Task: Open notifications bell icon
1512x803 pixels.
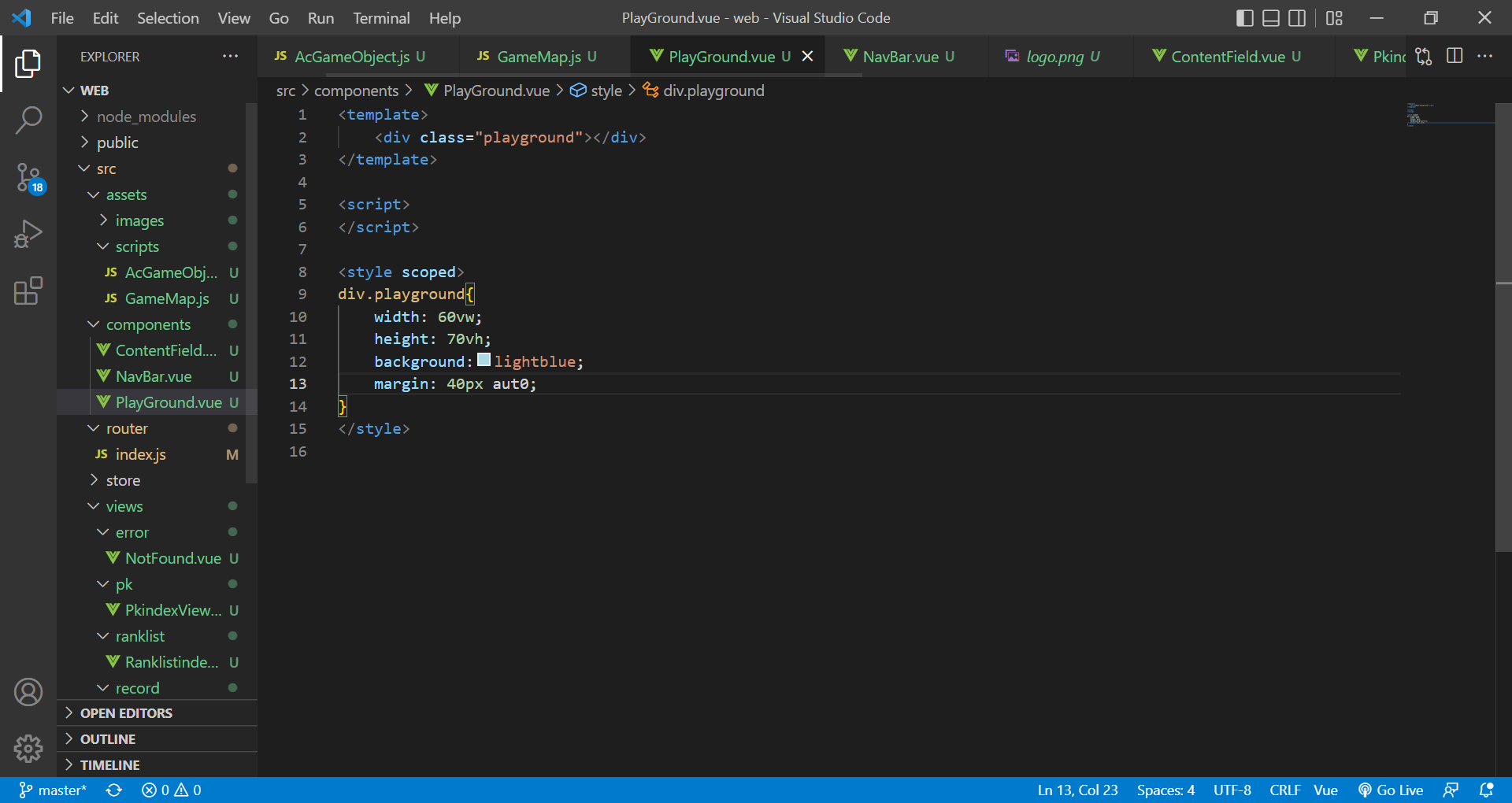Action: [x=1486, y=790]
